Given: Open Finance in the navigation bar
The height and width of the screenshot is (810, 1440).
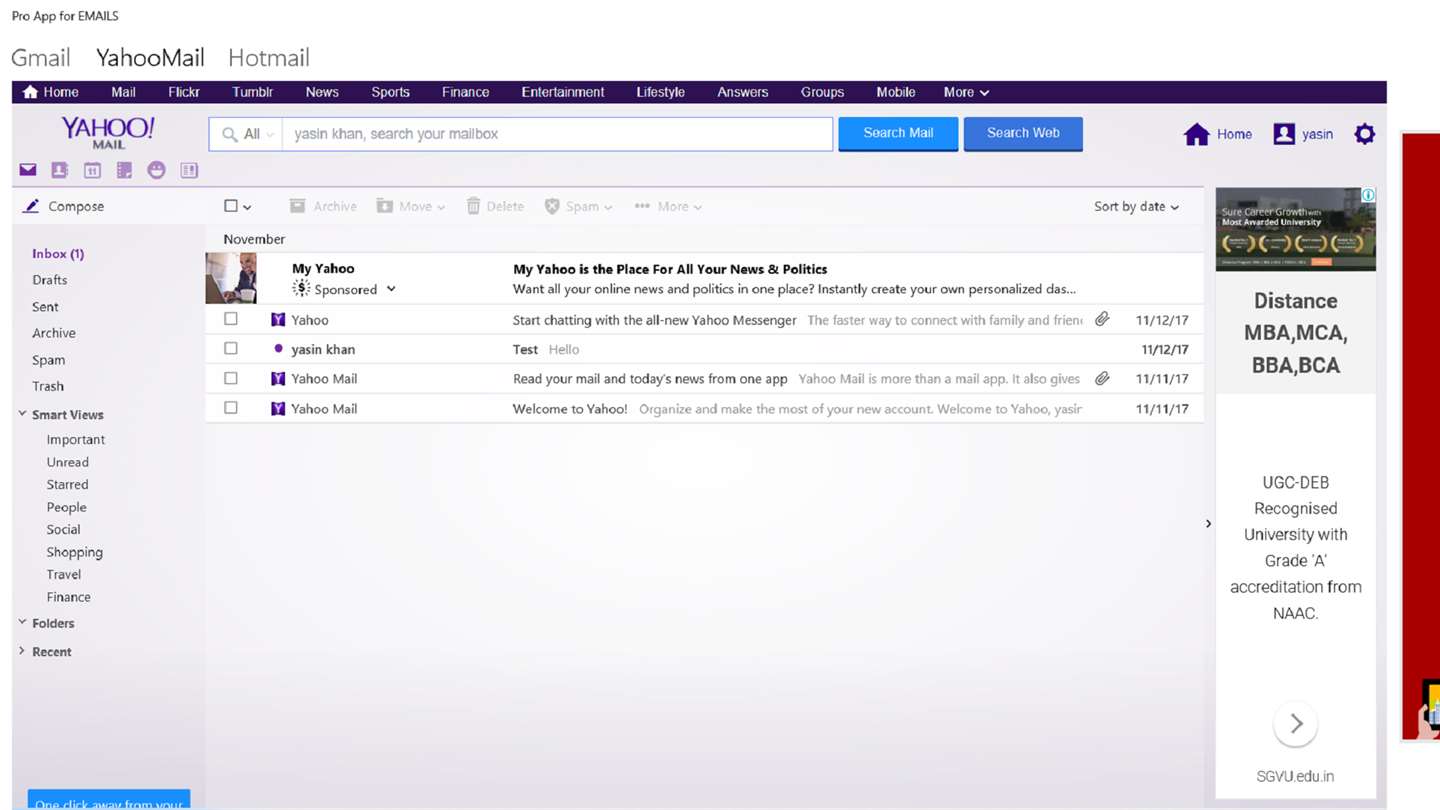Looking at the screenshot, I should coord(466,92).
